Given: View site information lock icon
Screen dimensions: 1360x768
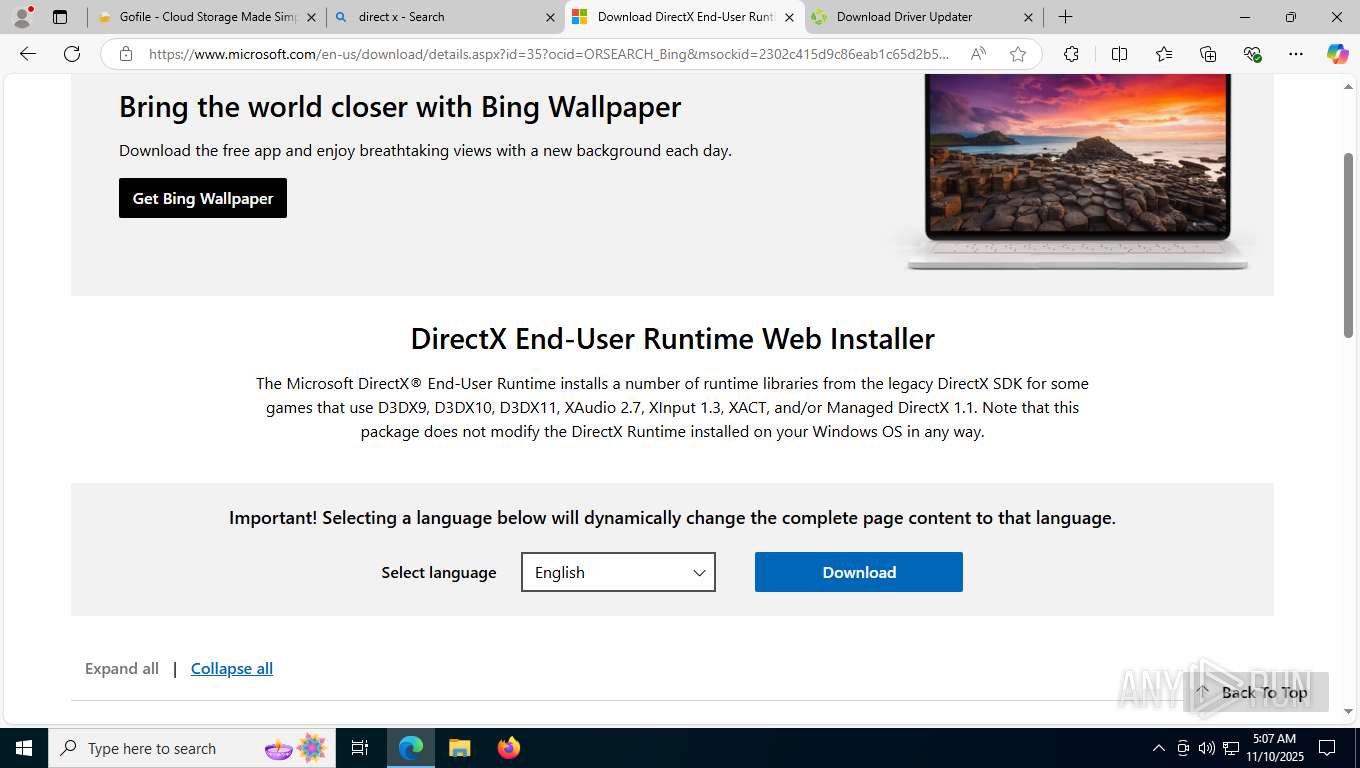Looking at the screenshot, I should (x=126, y=54).
